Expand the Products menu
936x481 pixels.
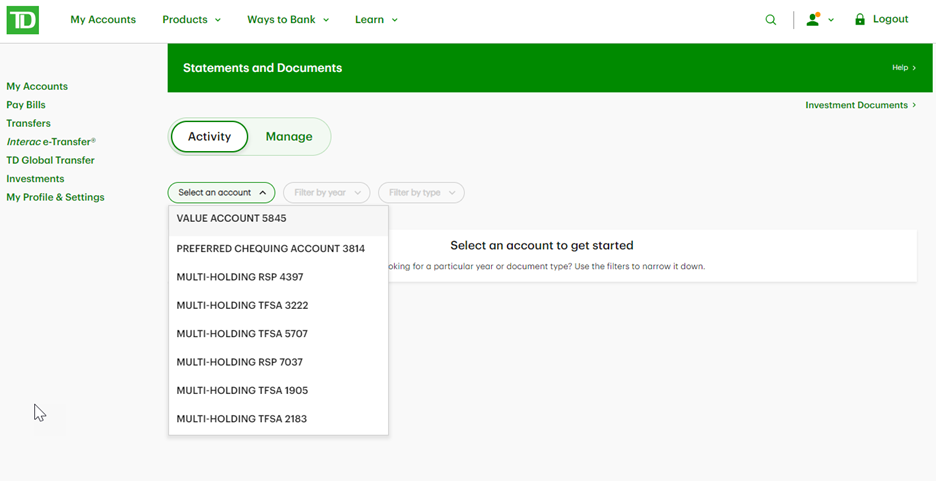point(192,20)
